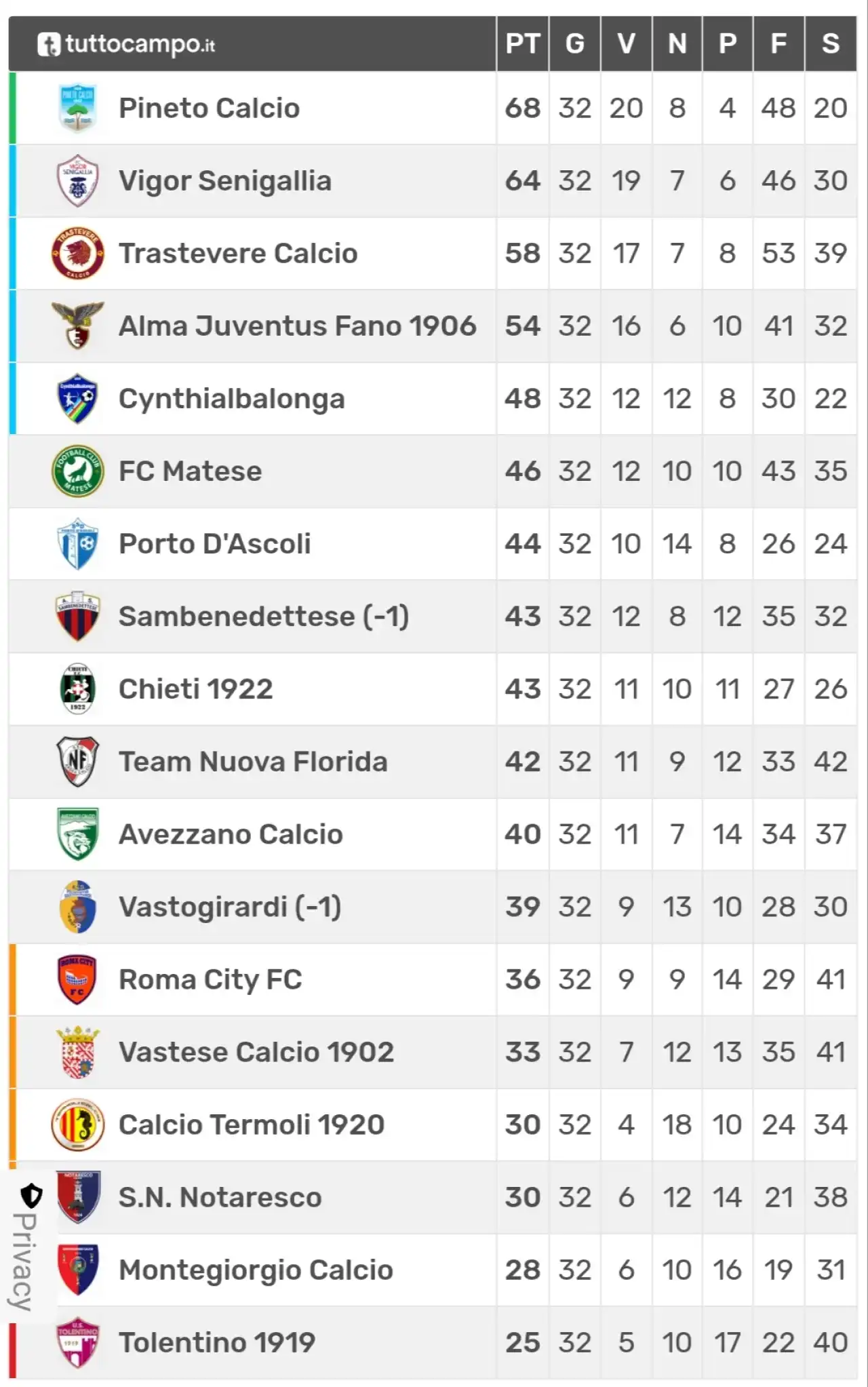Image resolution: width=868 pixels, height=1387 pixels.
Task: Click the Vigor Senigallia team crest
Action: click(78, 180)
